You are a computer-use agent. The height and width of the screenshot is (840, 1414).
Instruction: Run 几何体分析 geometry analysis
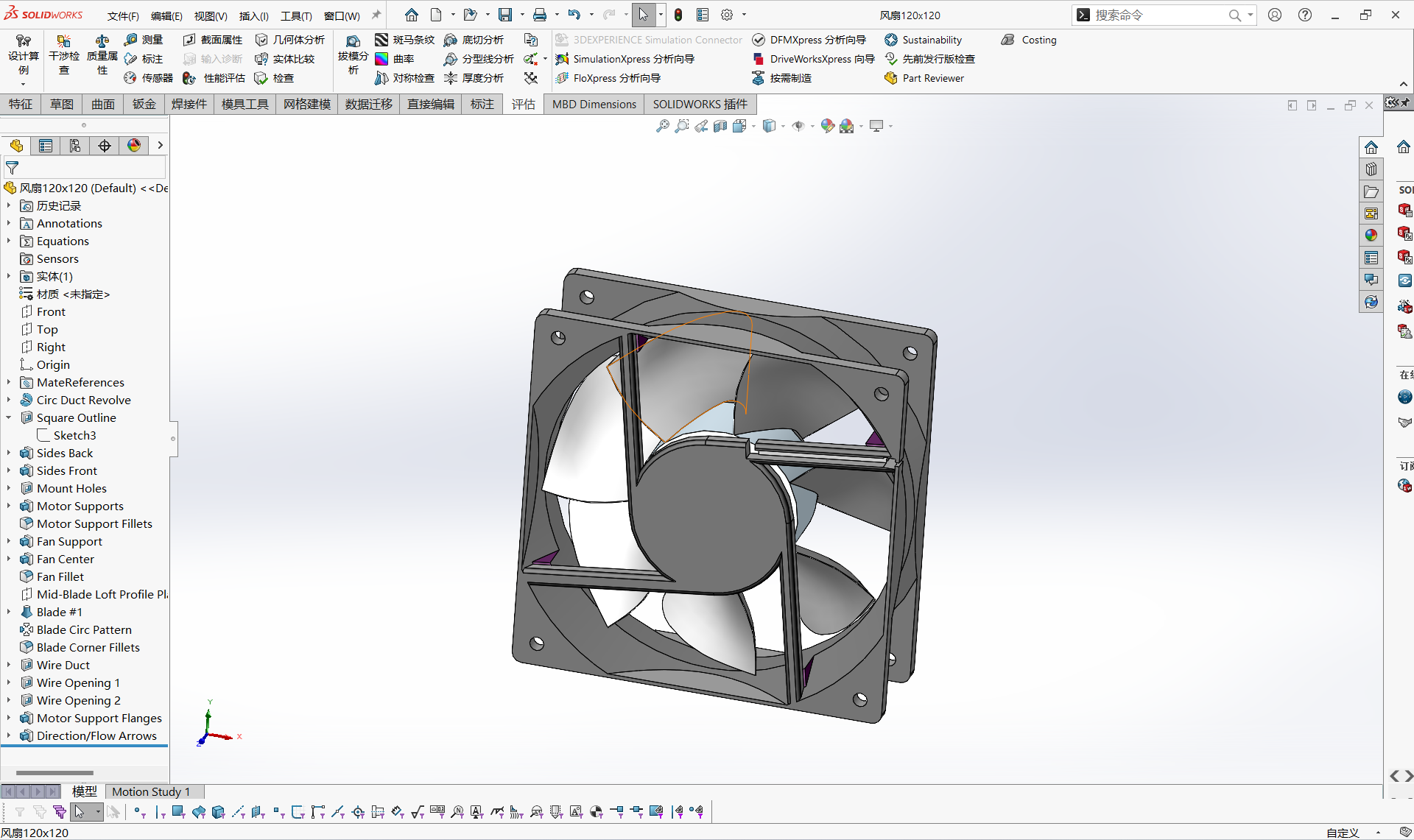(x=290, y=40)
